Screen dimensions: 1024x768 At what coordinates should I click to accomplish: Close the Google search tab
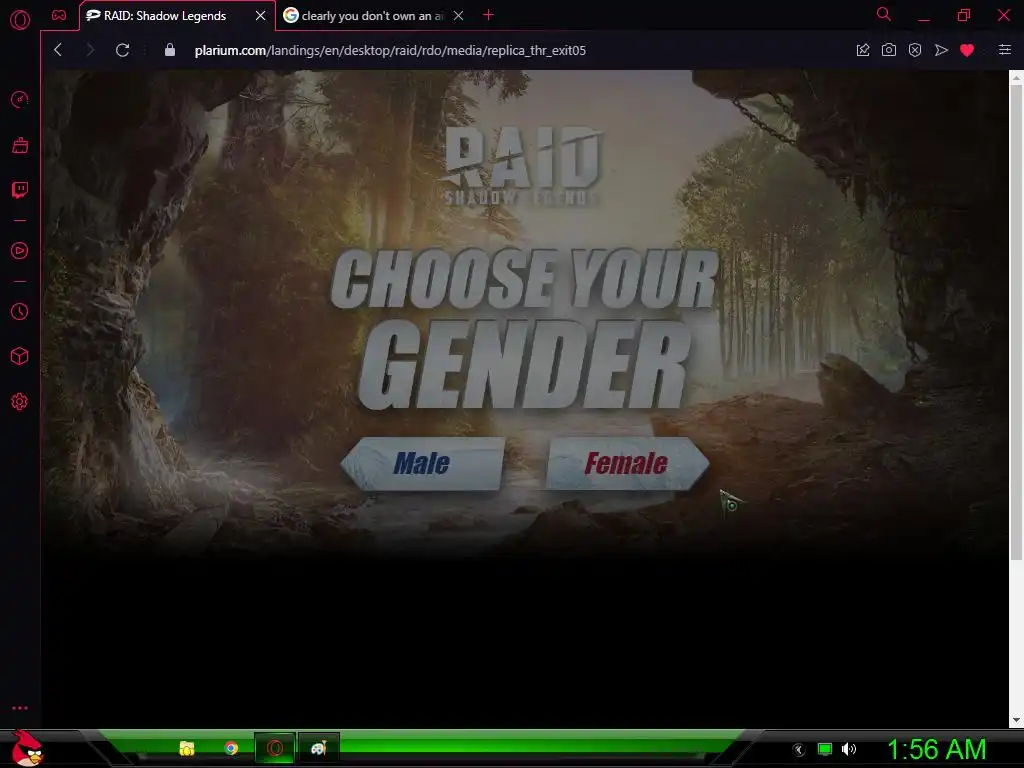(458, 16)
